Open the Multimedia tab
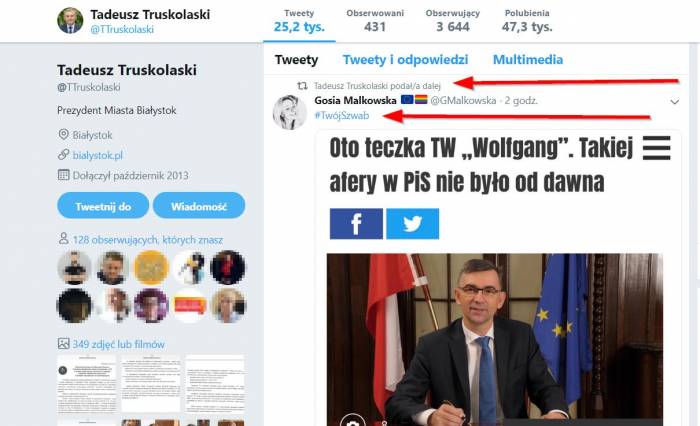Image resolution: width=700 pixels, height=426 pixels. pyautogui.click(x=528, y=59)
